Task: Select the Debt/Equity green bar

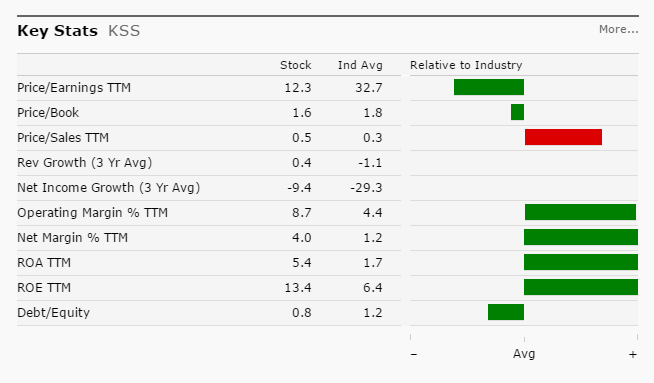Action: [x=506, y=312]
